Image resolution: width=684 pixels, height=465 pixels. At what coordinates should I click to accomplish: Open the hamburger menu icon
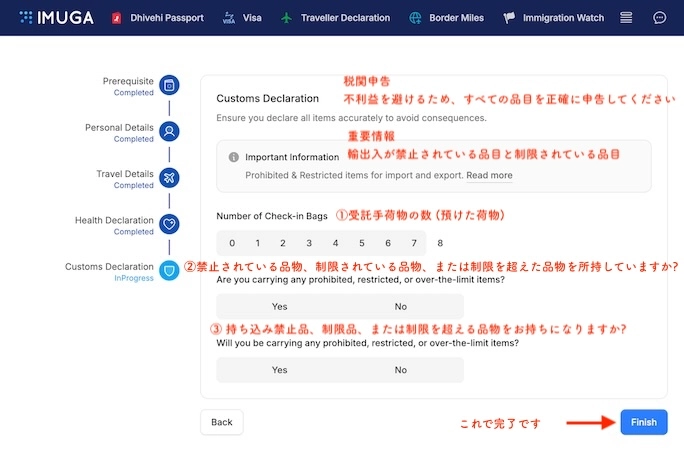[626, 18]
